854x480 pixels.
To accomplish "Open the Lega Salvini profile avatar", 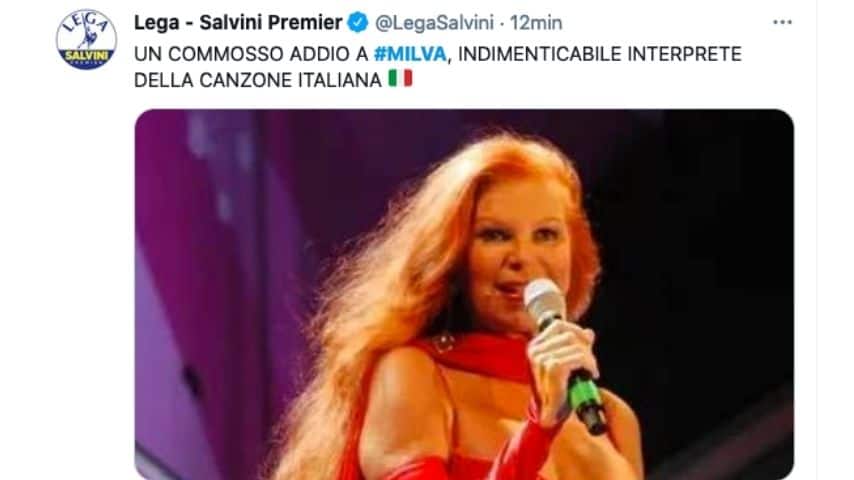I will point(86,39).
